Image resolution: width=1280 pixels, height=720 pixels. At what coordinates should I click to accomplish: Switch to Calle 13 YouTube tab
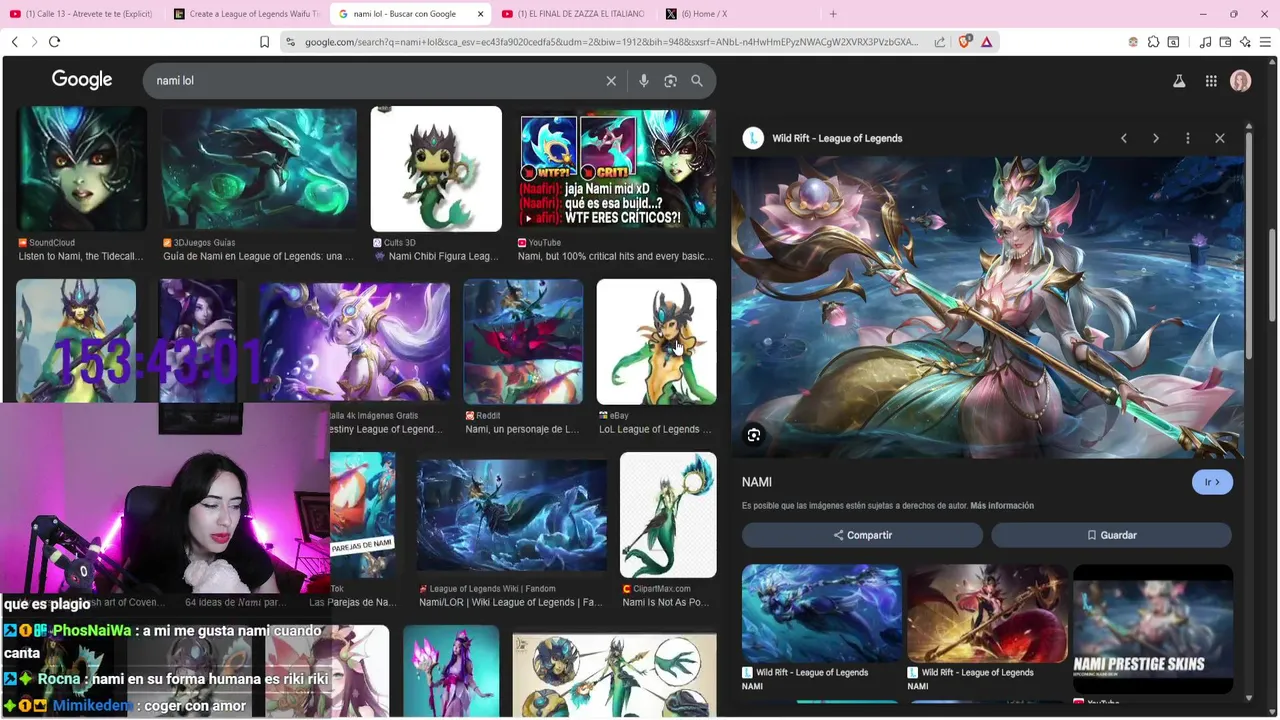click(x=82, y=14)
